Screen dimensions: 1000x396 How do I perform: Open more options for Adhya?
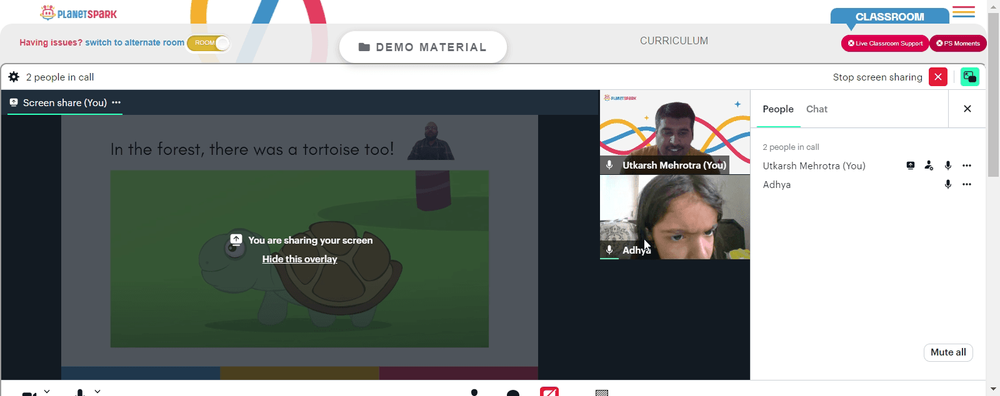point(967,184)
